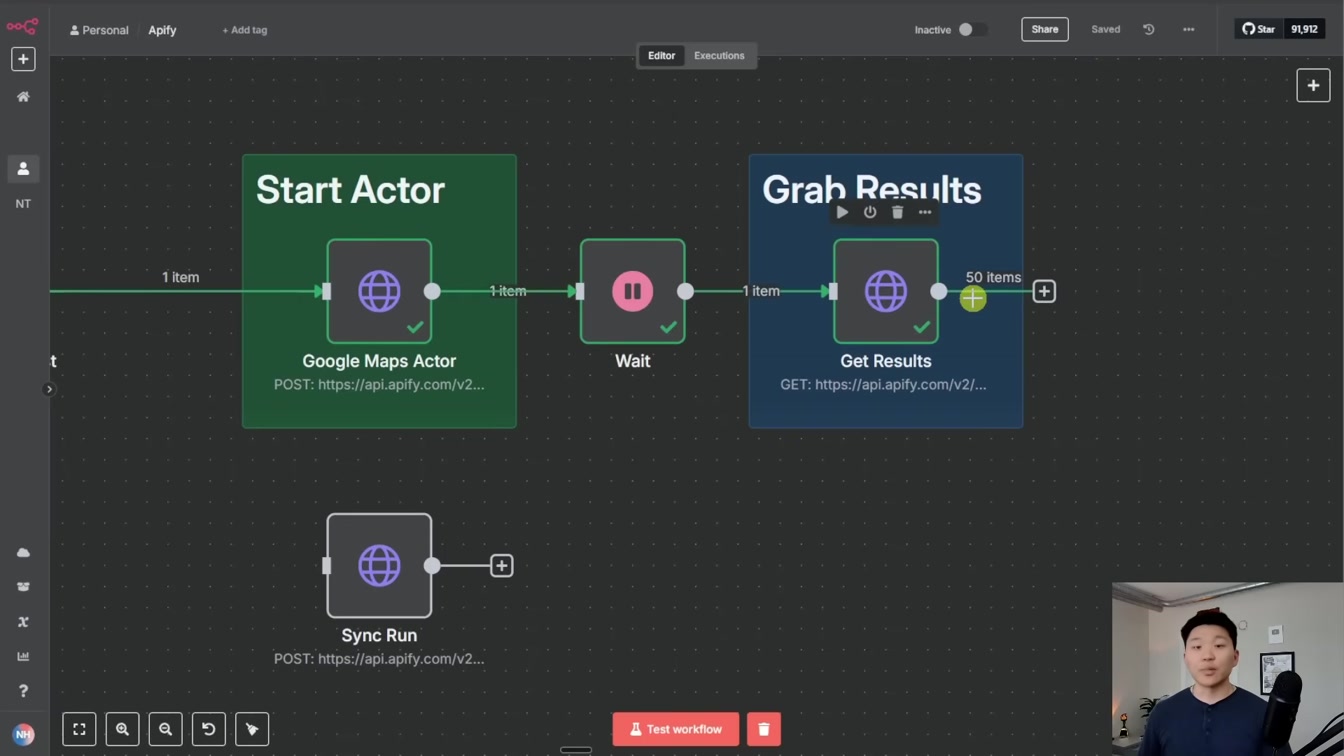The width and height of the screenshot is (1344, 756).
Task: Click the Grab Results sticky note title
Action: click(x=872, y=190)
